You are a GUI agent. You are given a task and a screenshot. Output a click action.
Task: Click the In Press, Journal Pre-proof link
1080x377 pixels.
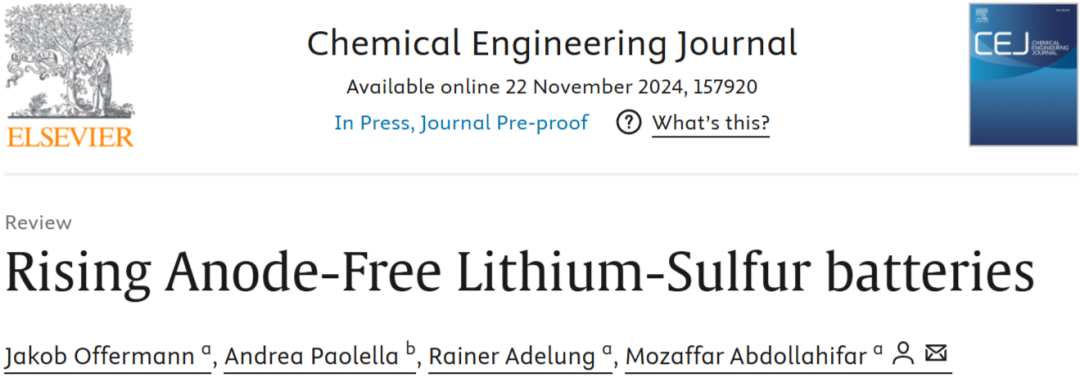(461, 123)
